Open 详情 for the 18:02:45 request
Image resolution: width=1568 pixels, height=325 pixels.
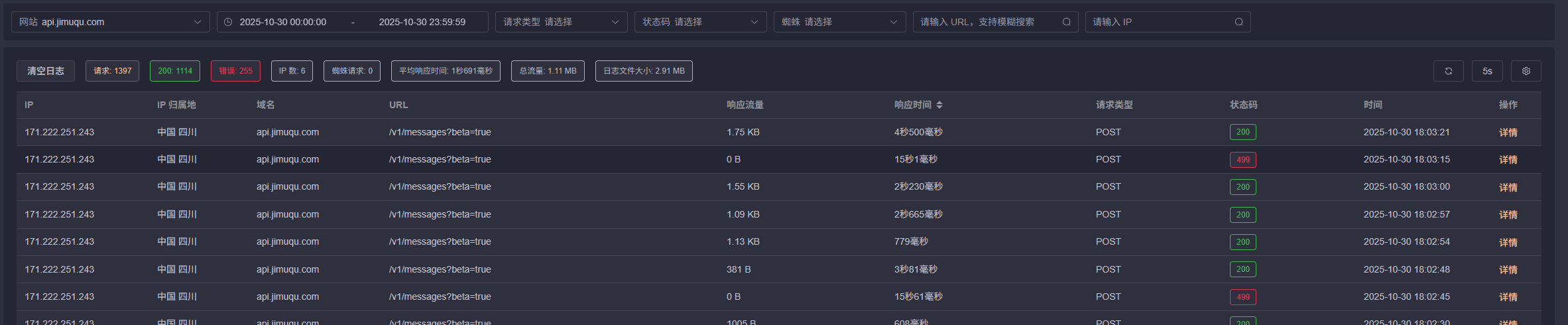click(1508, 297)
